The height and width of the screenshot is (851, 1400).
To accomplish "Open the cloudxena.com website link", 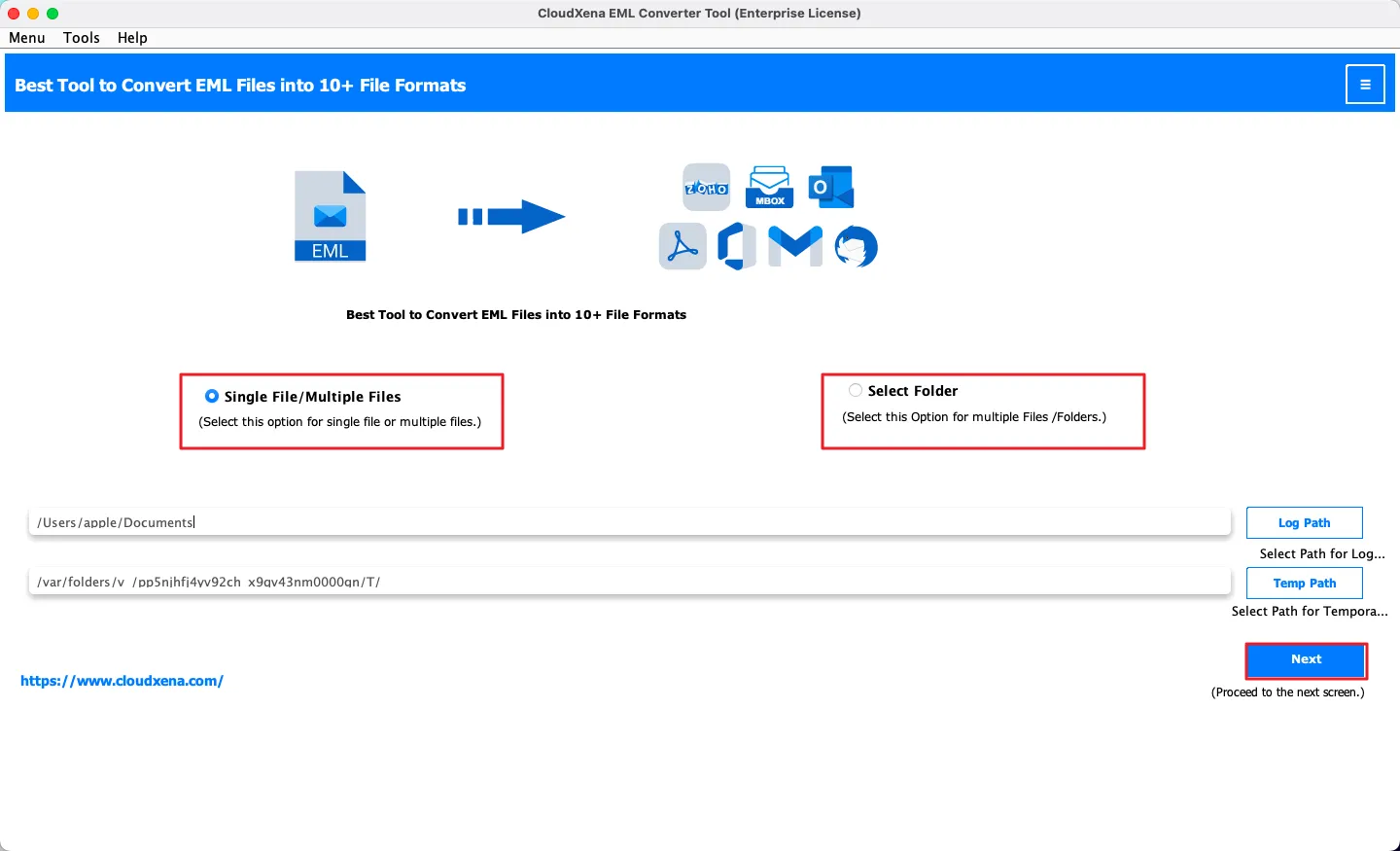I will tap(122, 681).
